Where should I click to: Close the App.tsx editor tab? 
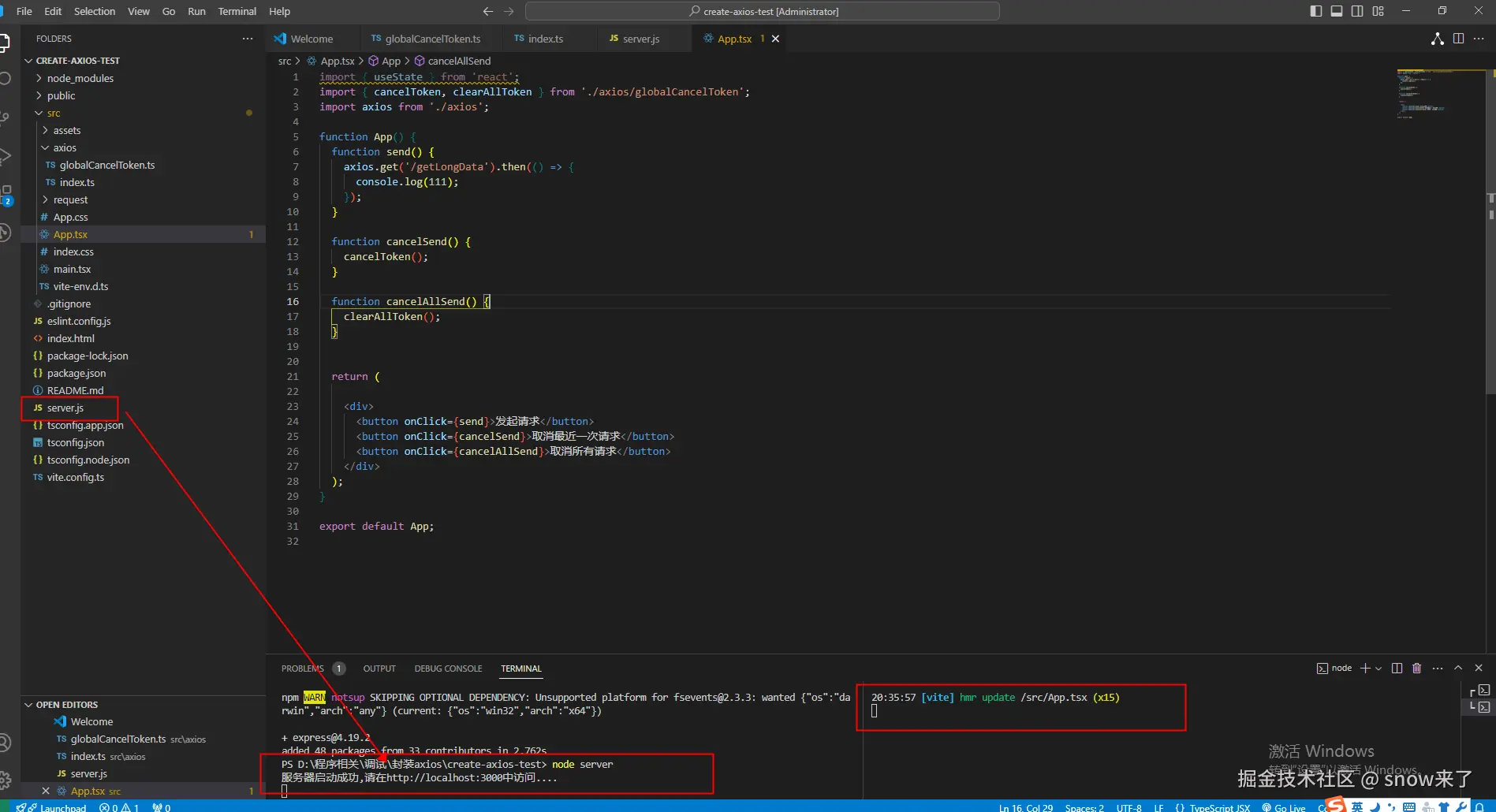775,39
